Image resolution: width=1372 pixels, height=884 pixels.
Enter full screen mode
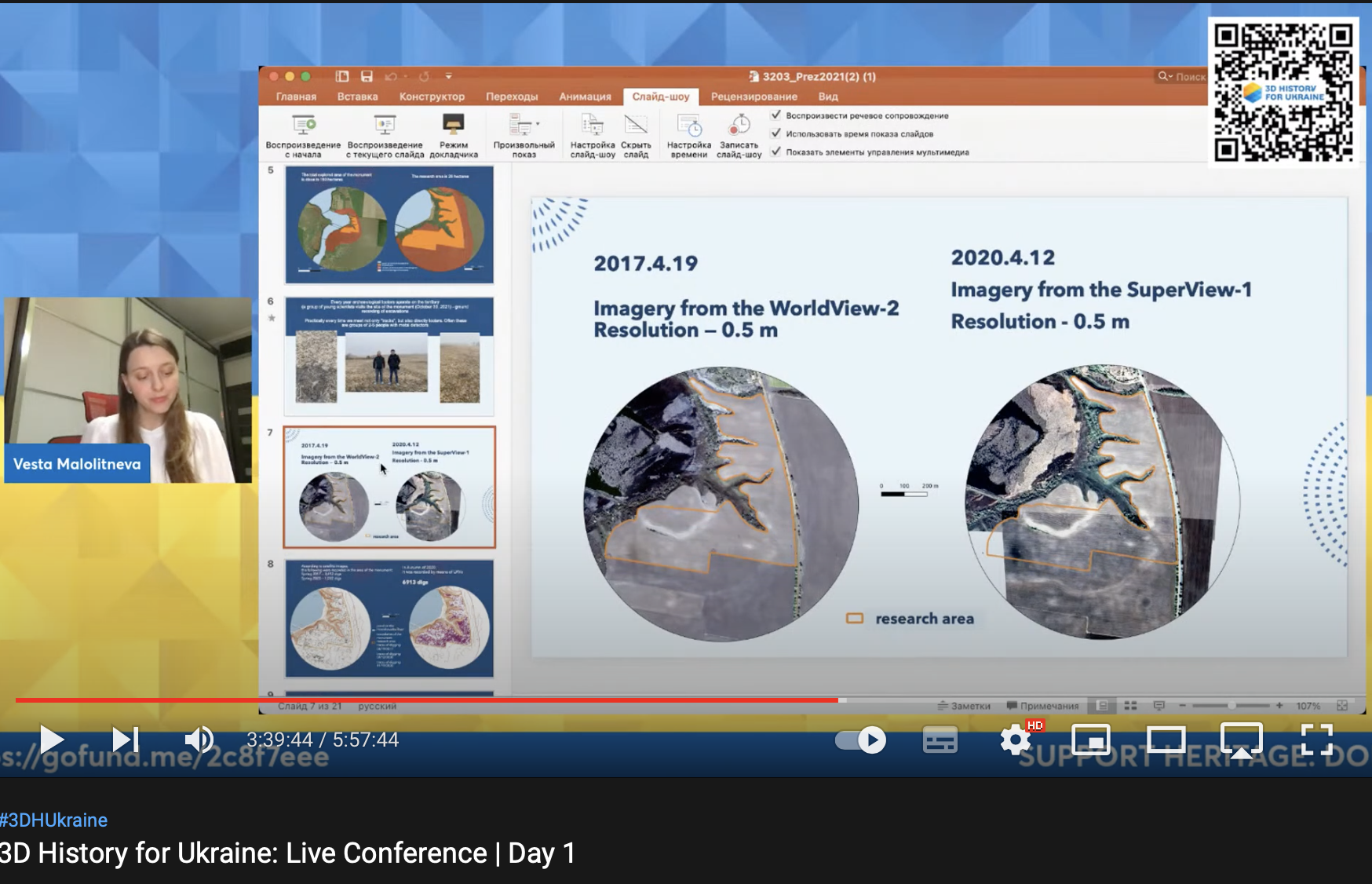tap(1317, 740)
